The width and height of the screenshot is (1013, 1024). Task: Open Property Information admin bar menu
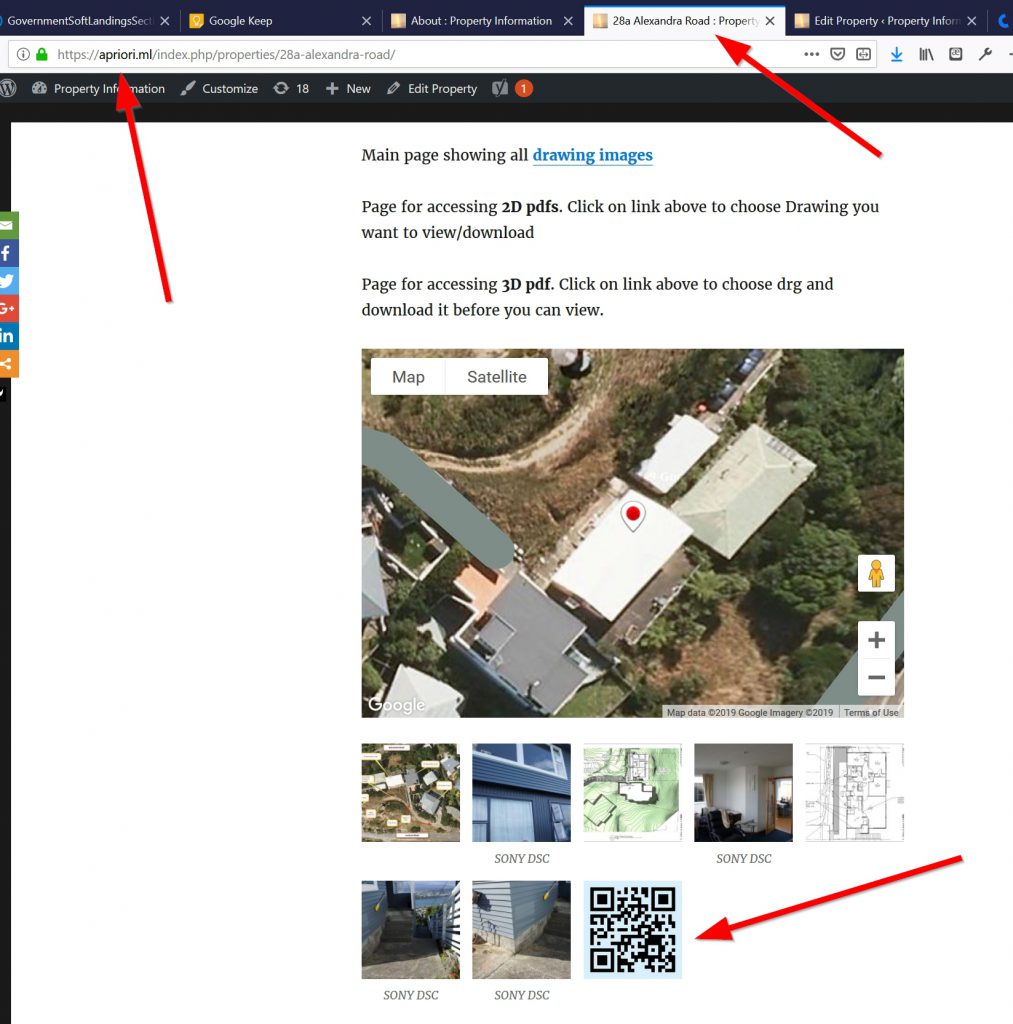click(98, 89)
